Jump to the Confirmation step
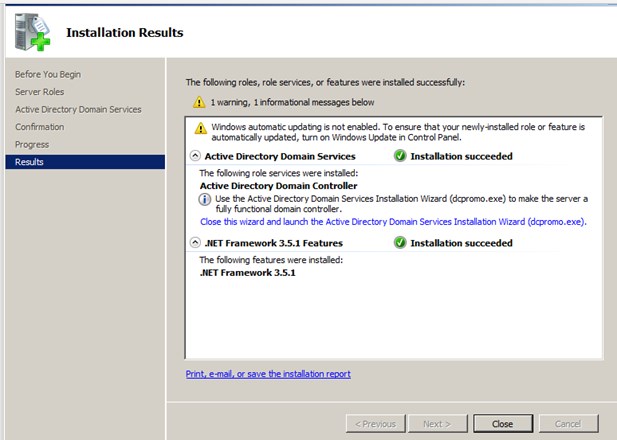Viewport: 617px width, 440px height. click(40, 127)
